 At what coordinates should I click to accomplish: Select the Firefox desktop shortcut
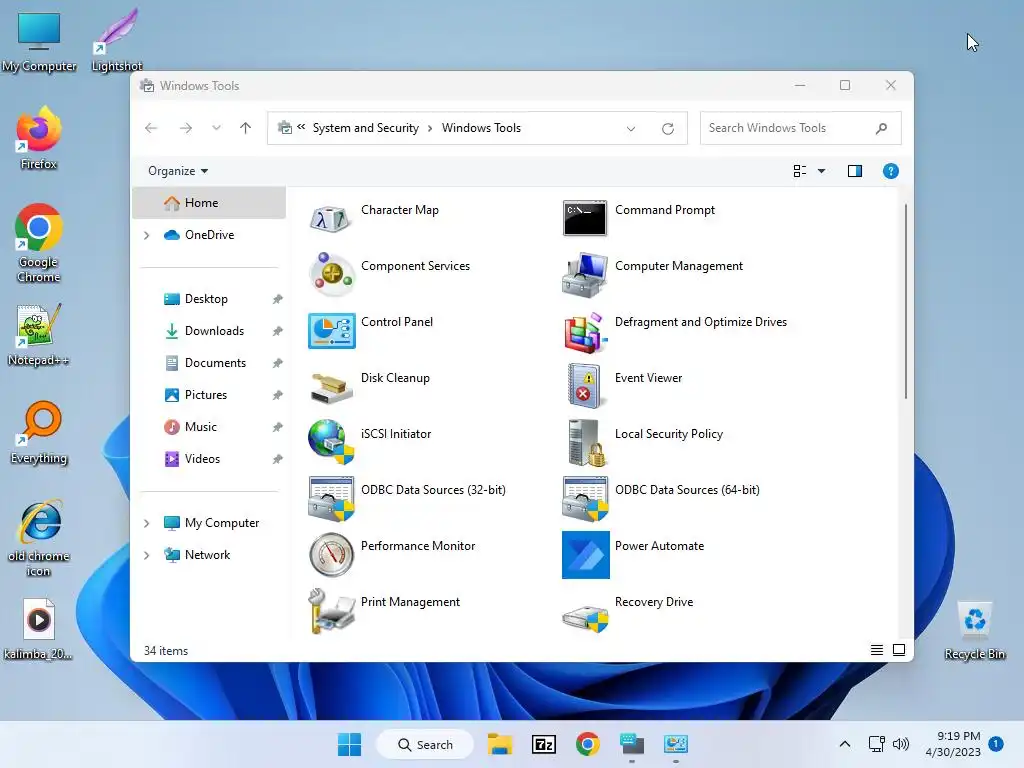(39, 139)
